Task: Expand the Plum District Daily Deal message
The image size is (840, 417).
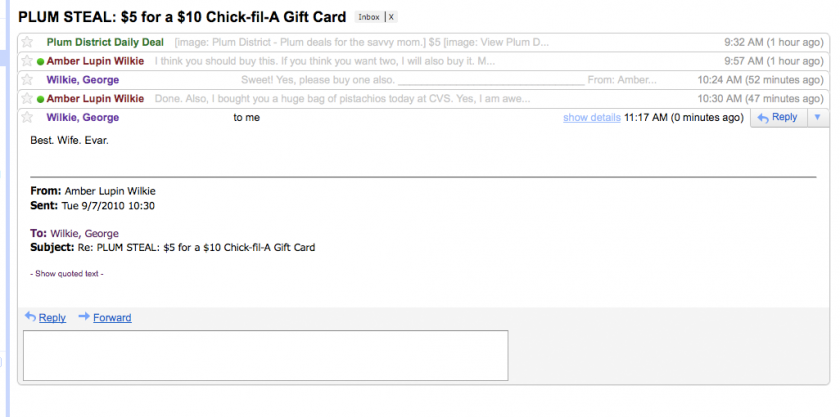Action: coord(423,42)
